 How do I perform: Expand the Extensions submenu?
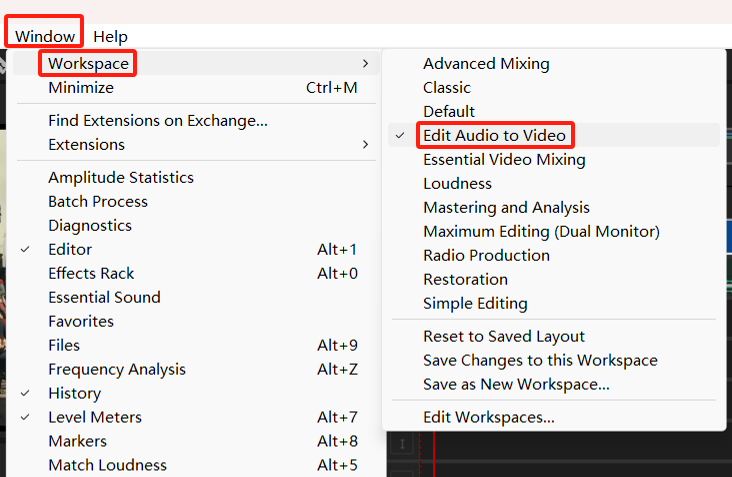86,144
